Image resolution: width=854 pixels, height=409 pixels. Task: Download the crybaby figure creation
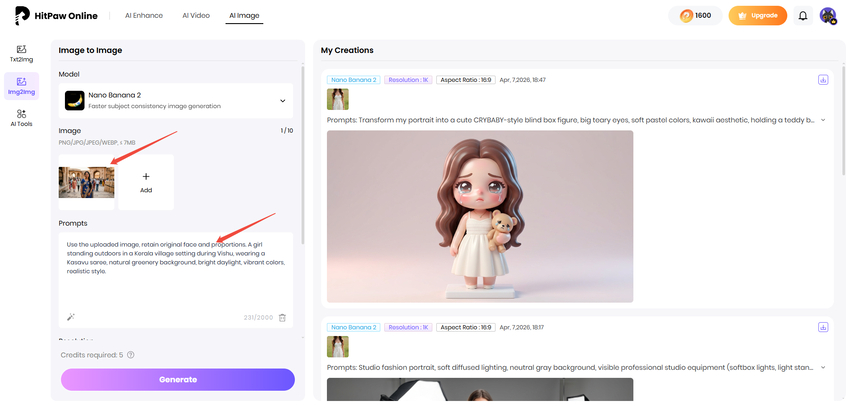coord(822,79)
